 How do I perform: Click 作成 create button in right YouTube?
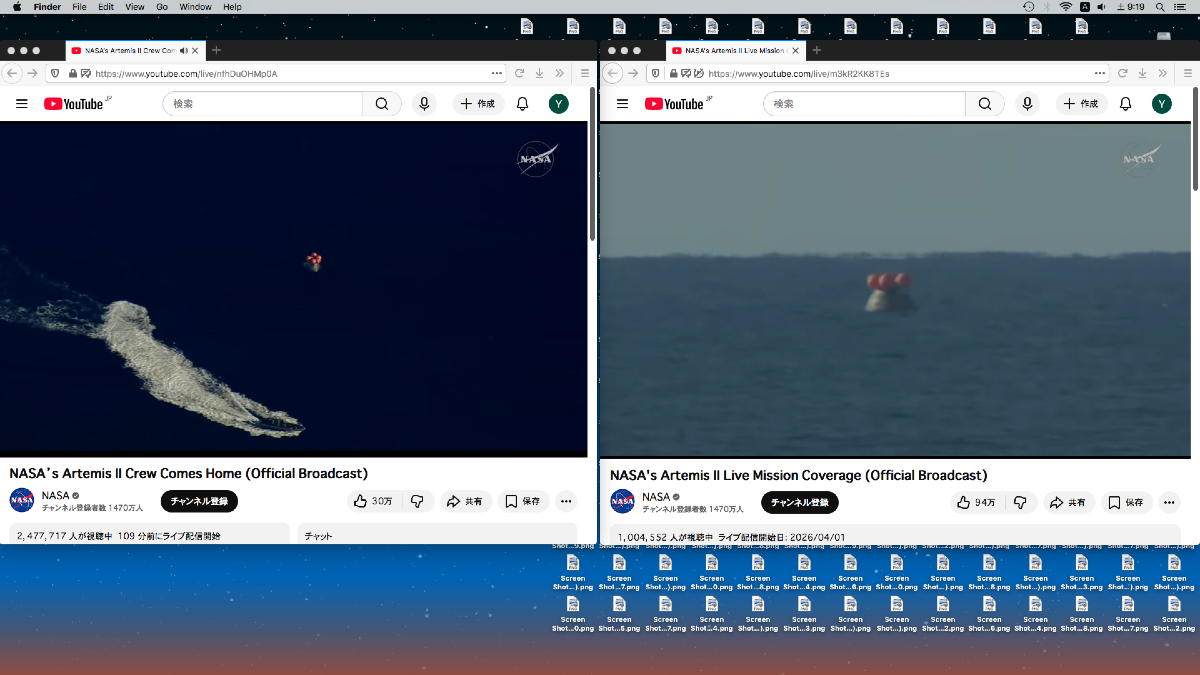[1081, 104]
